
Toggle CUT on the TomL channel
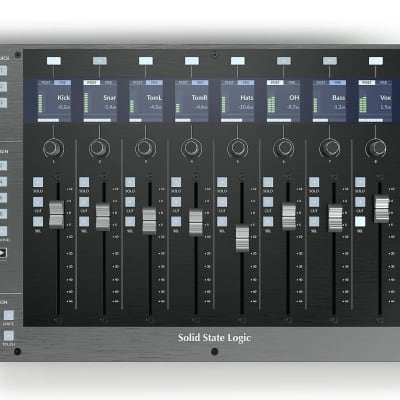tap(130, 202)
